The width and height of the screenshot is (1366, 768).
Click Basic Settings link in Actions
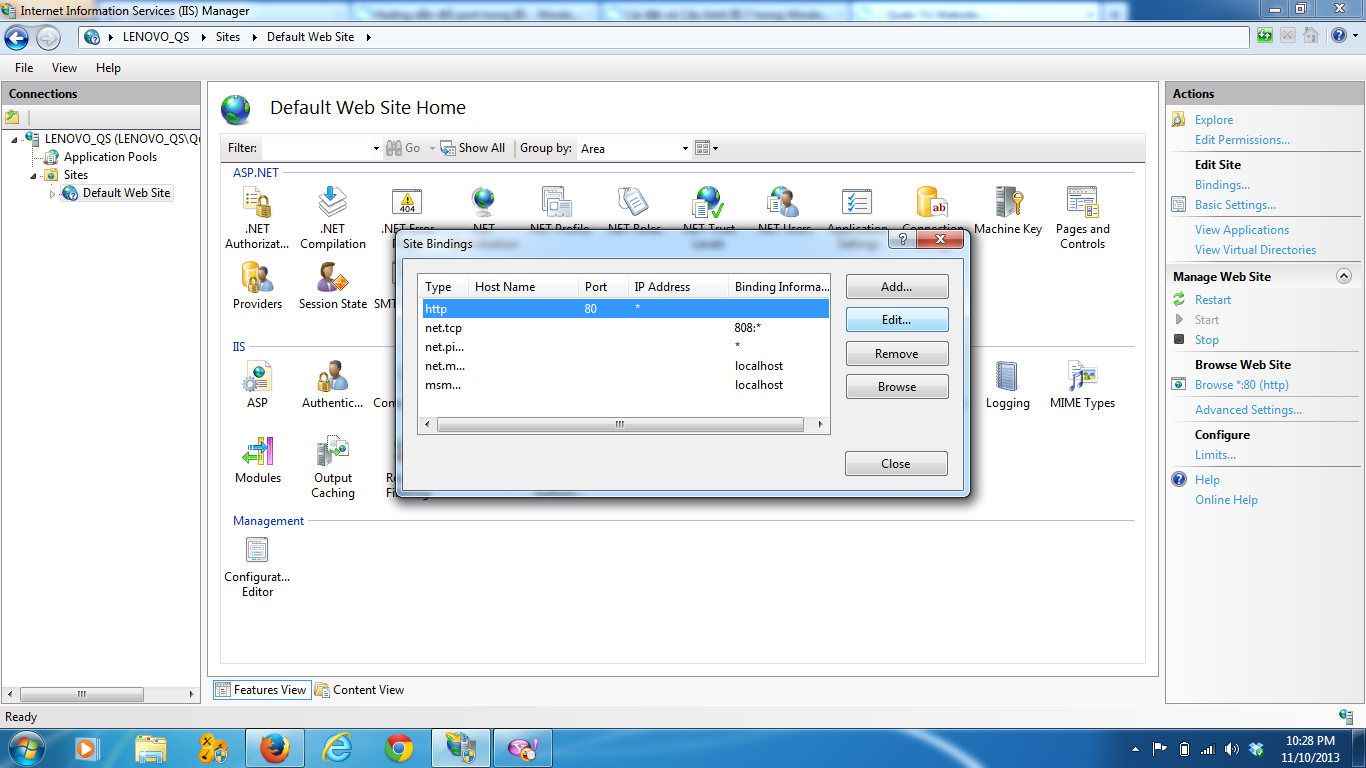pos(1235,205)
